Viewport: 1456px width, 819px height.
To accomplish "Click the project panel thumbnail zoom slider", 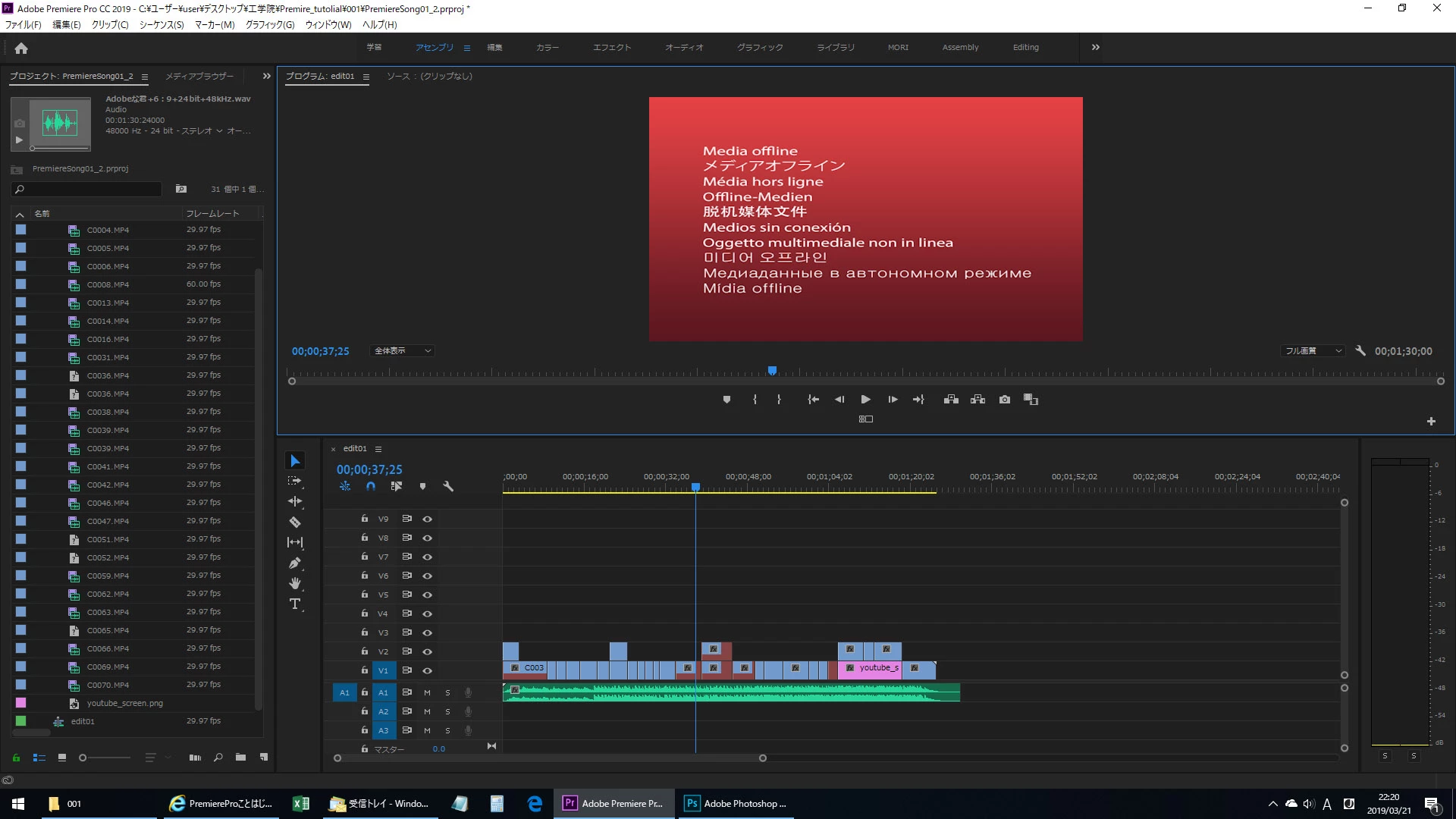I will click(x=83, y=758).
